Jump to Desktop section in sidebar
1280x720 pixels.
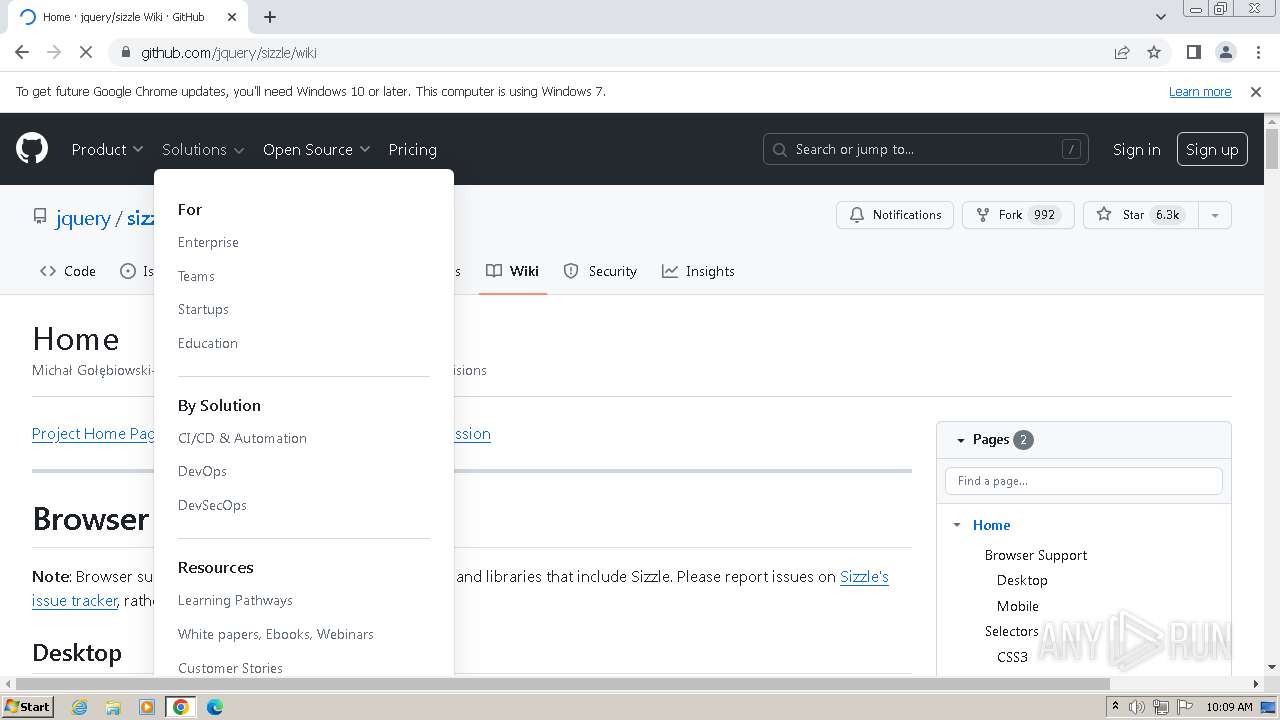(x=1022, y=580)
